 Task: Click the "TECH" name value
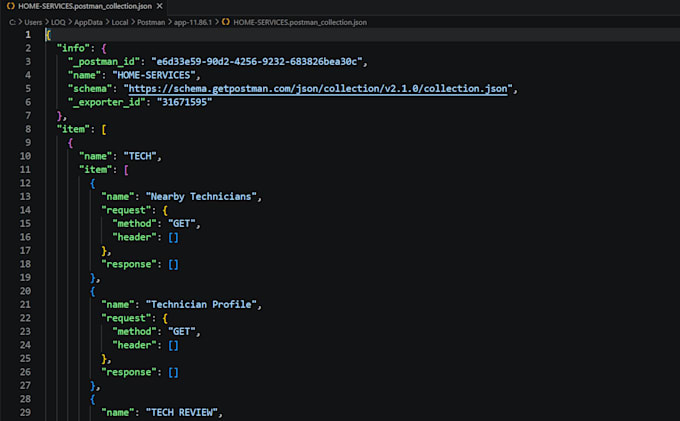[x=140, y=156]
